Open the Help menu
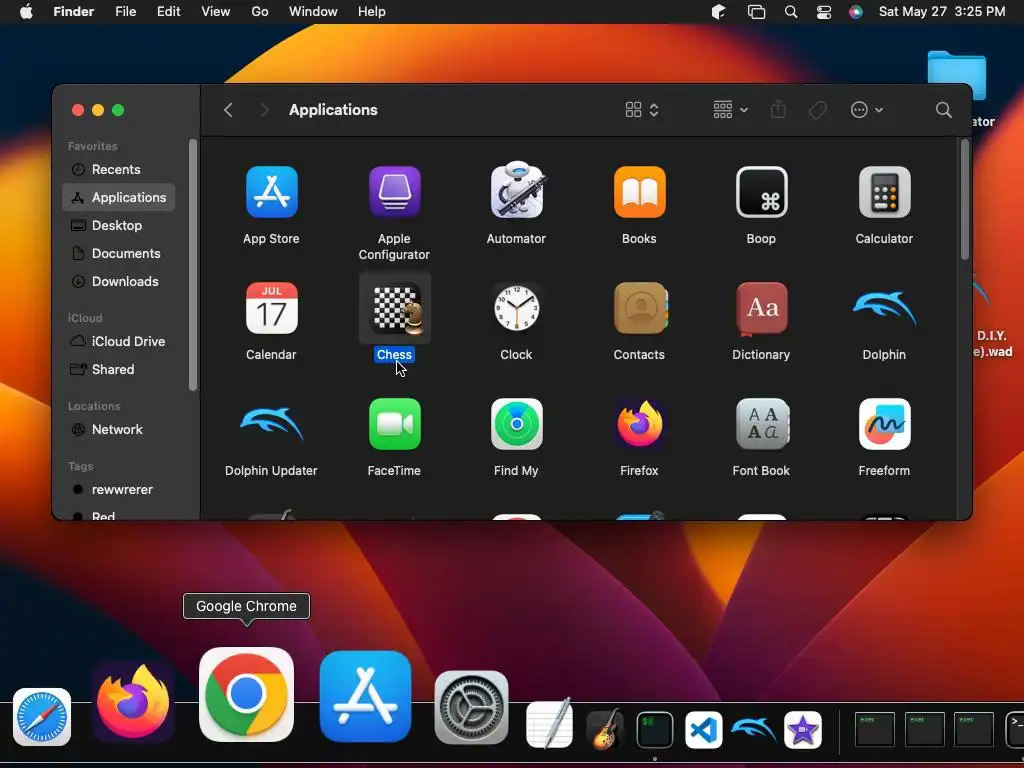 pos(372,12)
